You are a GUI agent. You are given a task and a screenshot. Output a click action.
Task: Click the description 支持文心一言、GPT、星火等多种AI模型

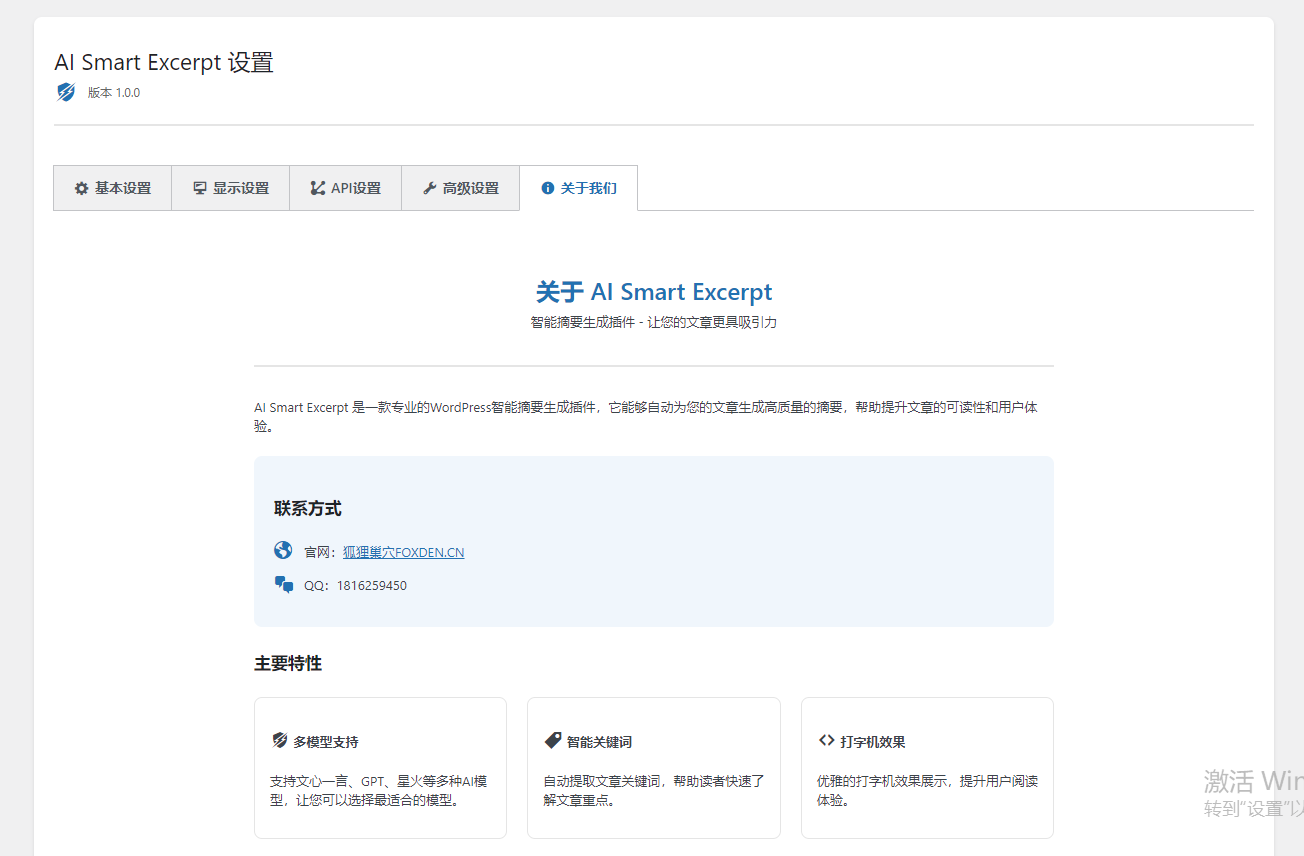379,790
